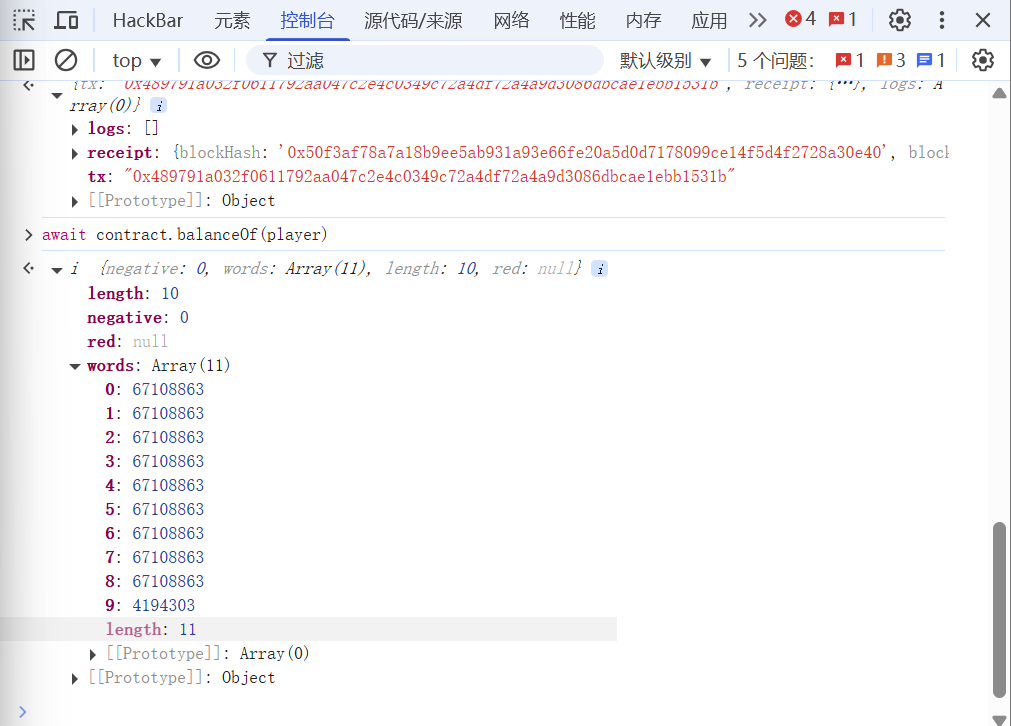Open DevTools settings gear in tab bar
Viewport: 1011px width, 726px height.
[900, 20]
